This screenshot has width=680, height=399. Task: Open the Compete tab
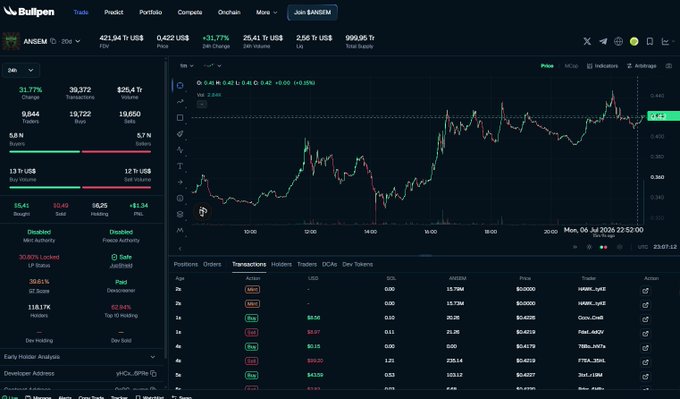pos(190,12)
